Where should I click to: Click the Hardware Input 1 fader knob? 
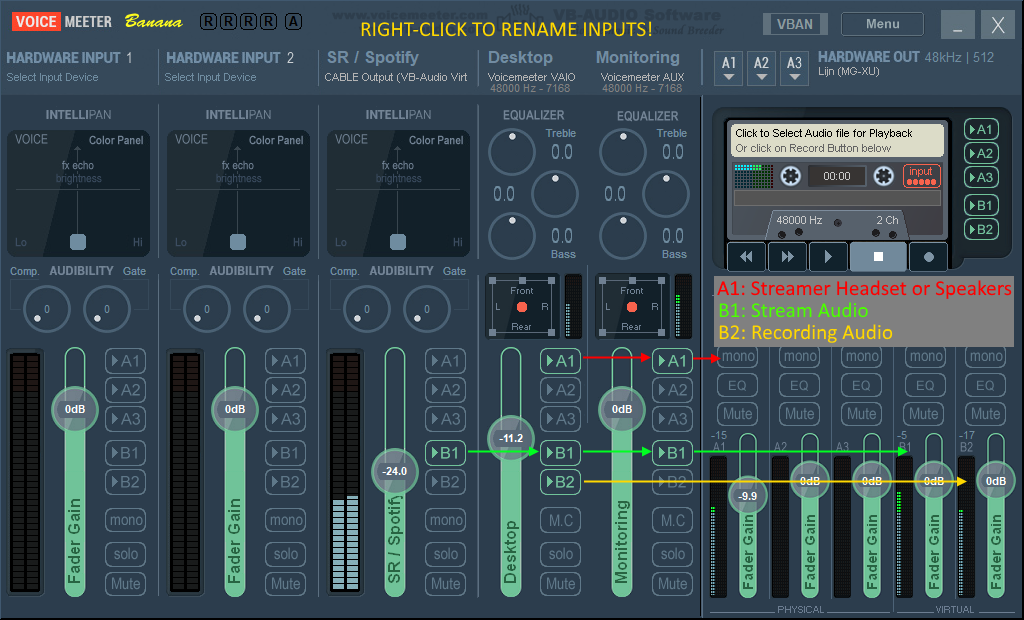pos(74,409)
